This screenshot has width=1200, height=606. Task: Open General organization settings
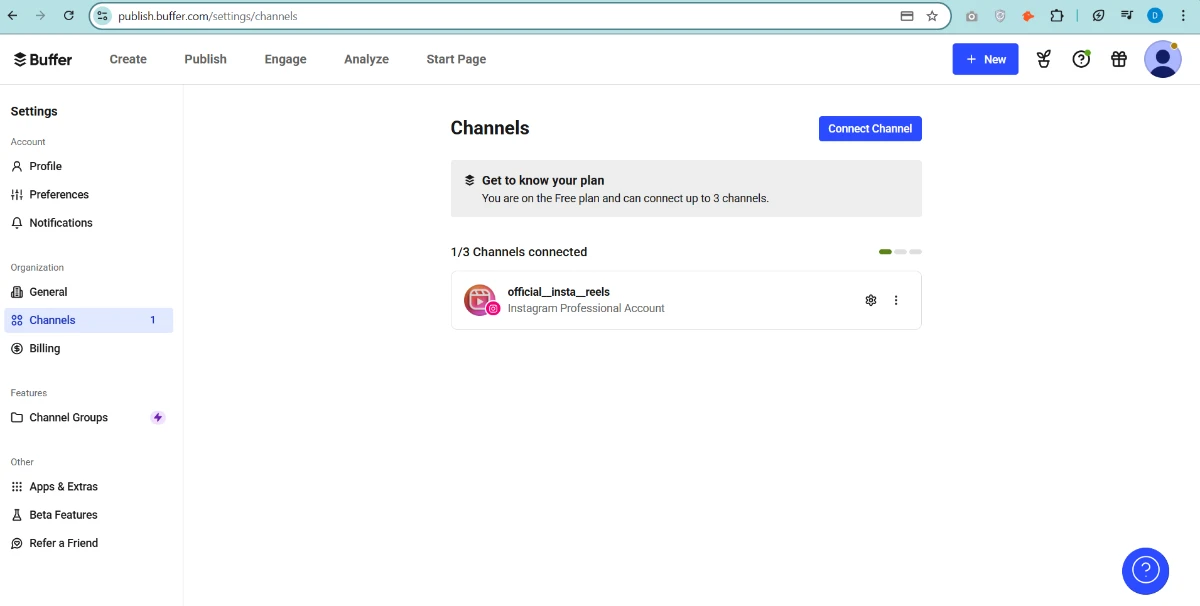click(x=88, y=292)
